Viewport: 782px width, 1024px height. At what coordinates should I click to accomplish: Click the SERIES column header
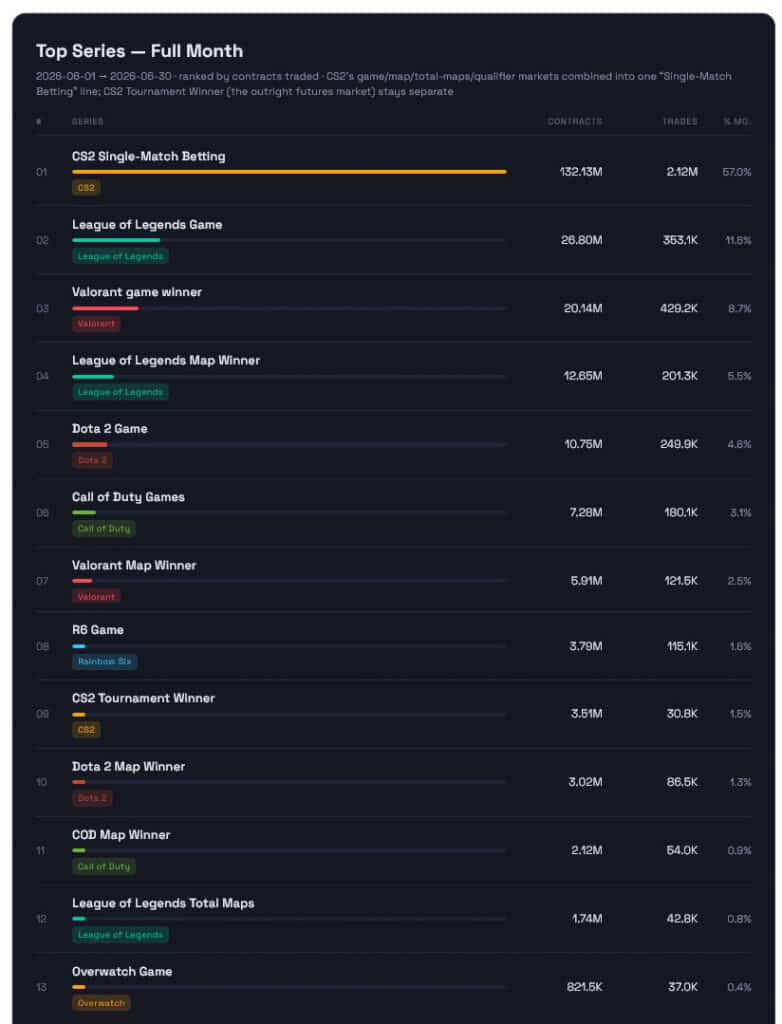tap(88, 121)
